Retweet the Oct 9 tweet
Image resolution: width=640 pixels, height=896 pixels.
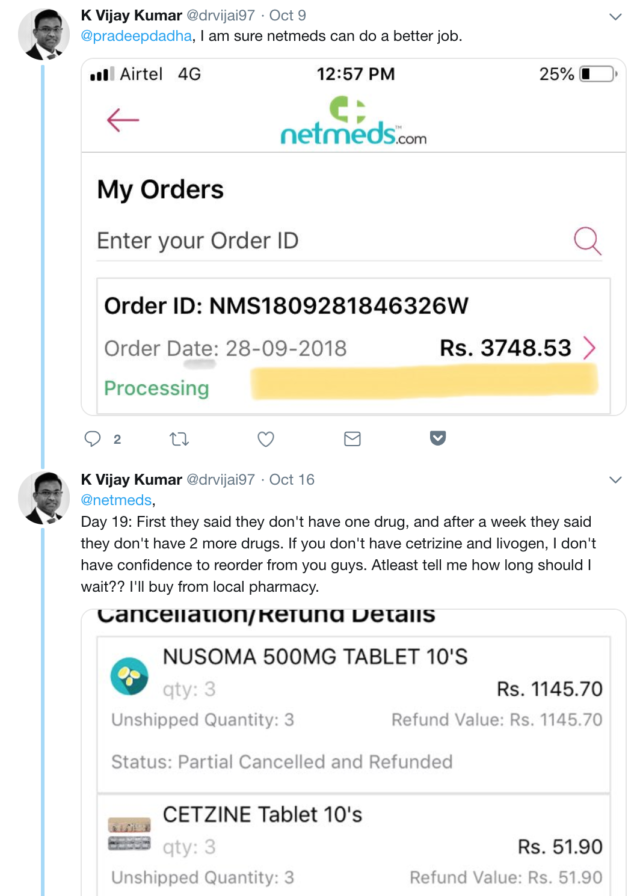179,439
